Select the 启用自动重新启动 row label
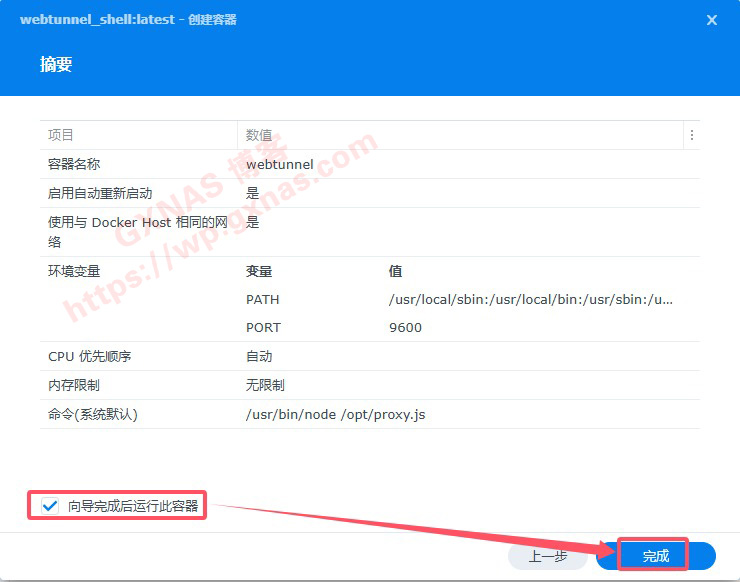The height and width of the screenshot is (582, 740). pyautogui.click(x=100, y=193)
